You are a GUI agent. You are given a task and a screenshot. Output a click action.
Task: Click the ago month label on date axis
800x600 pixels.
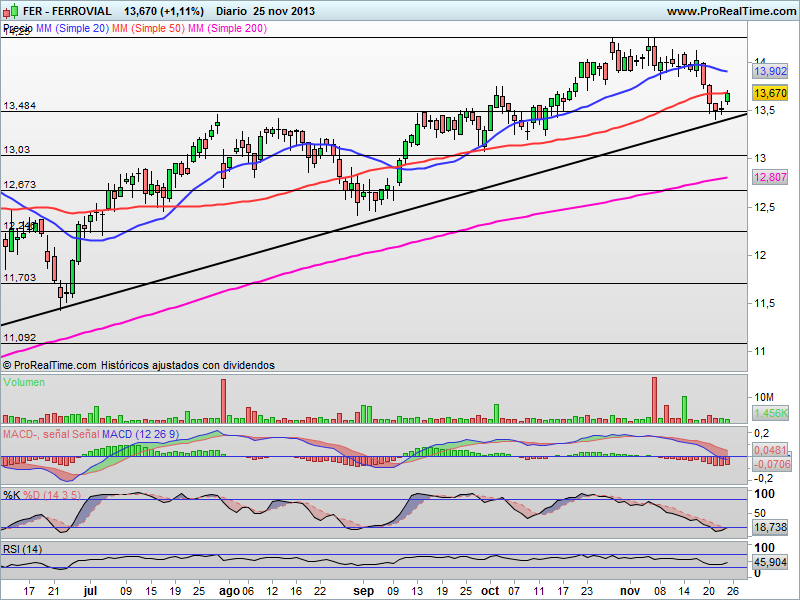229,591
